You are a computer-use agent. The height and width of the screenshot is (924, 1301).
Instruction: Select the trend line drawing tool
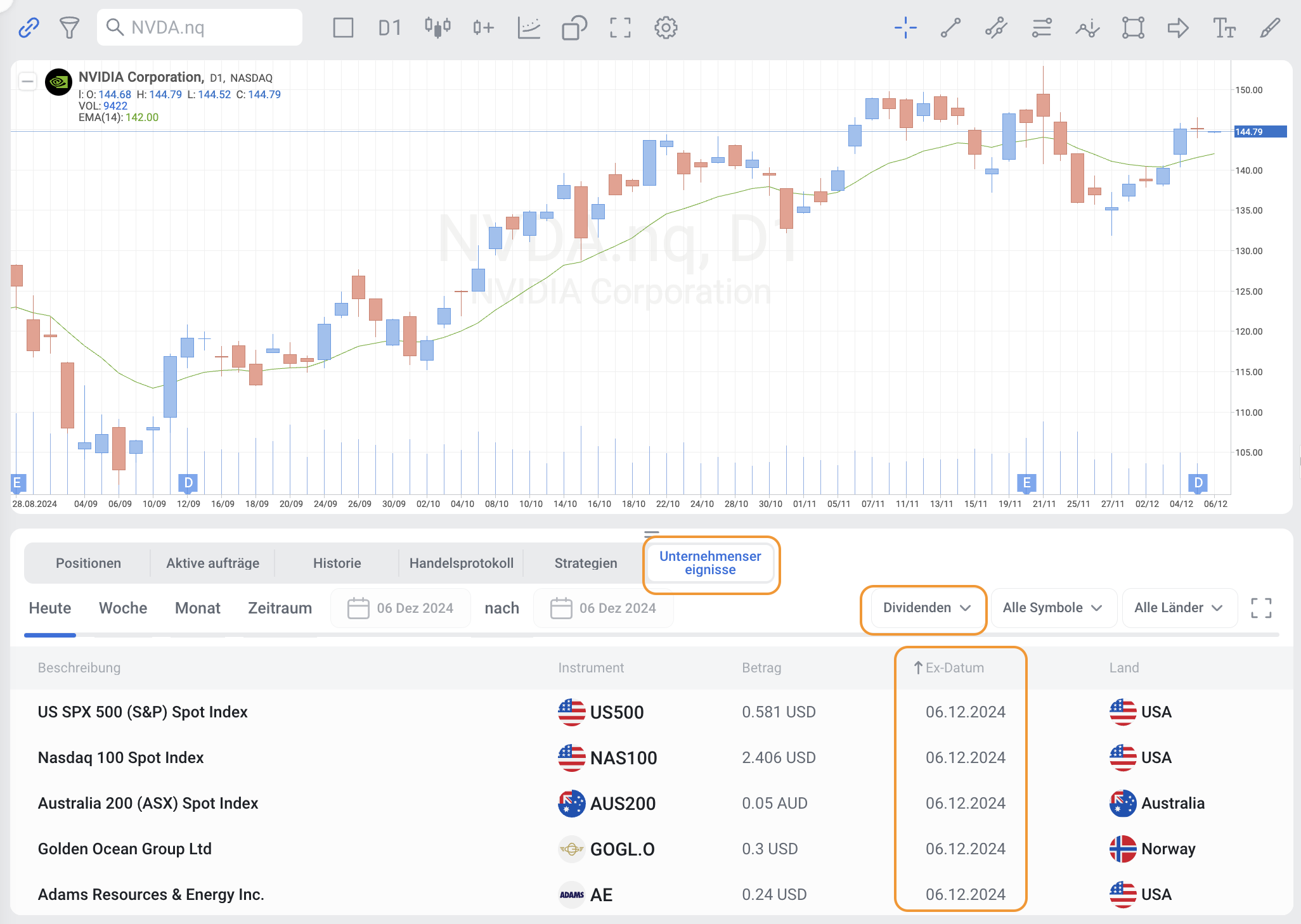pos(950,27)
